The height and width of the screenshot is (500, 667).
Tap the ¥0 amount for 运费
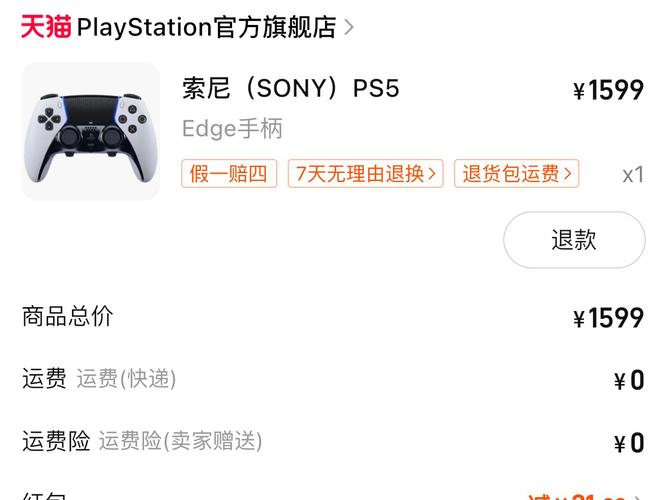click(x=629, y=381)
